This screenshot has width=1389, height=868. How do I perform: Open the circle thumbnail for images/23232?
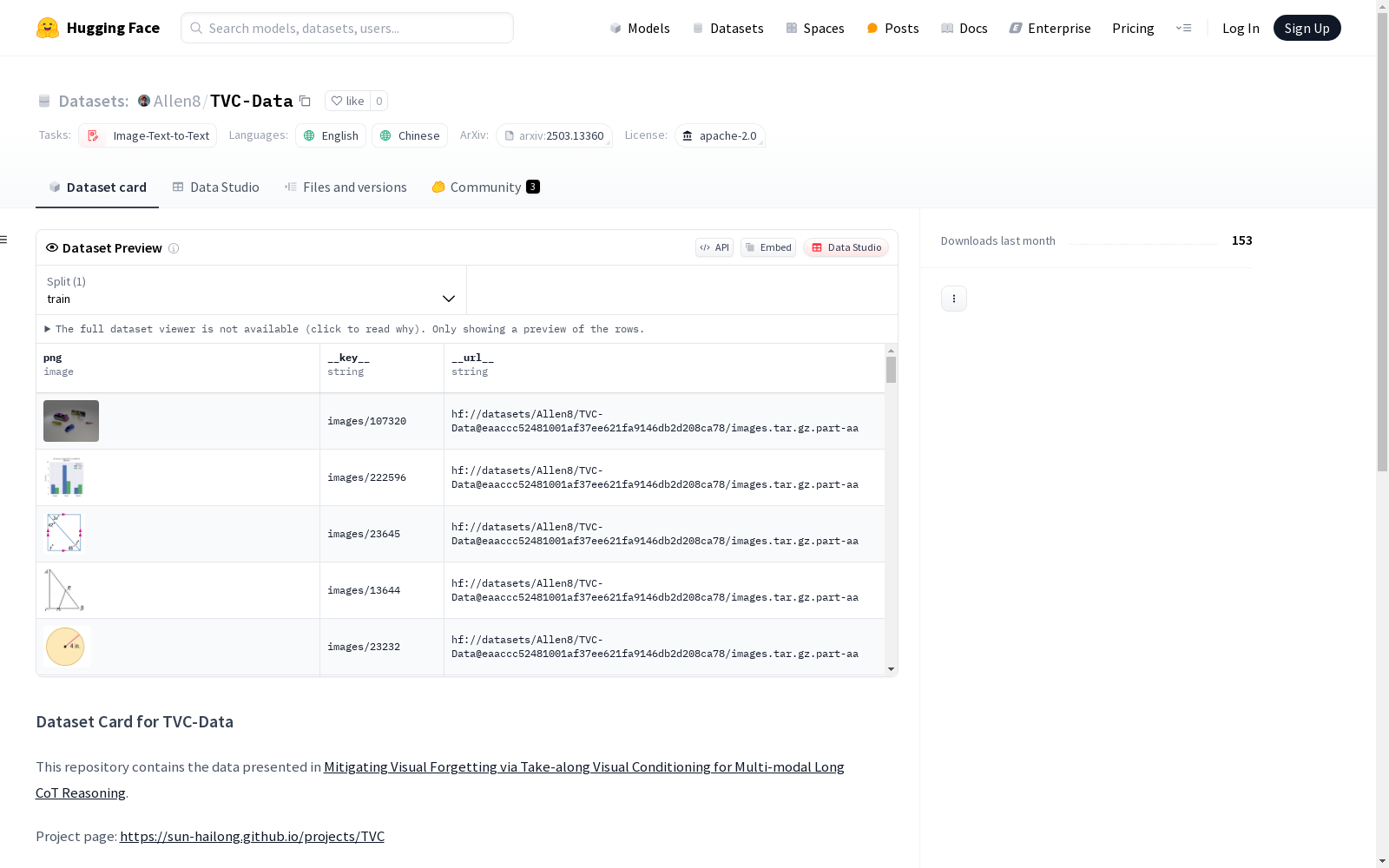pyautogui.click(x=67, y=647)
